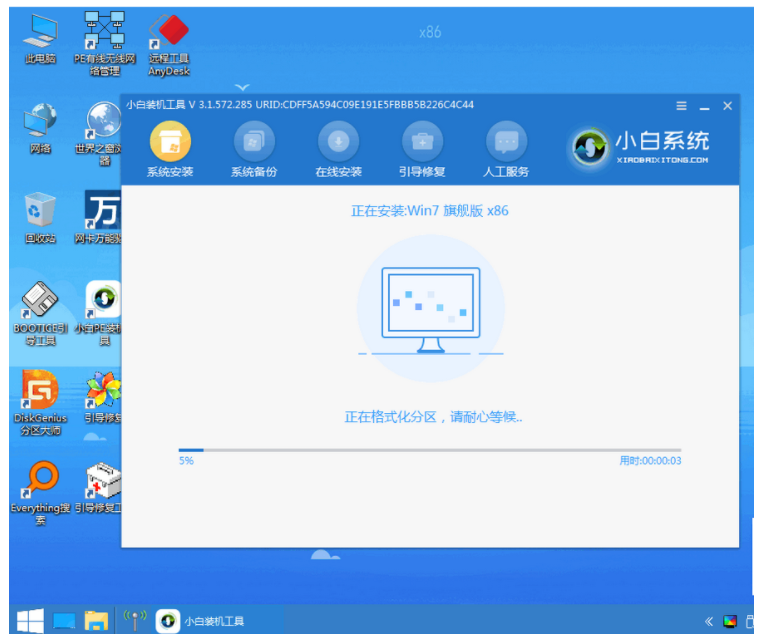The height and width of the screenshot is (641, 765).
Task: Open 世界之窗 browser desktop icon
Action: 100,133
